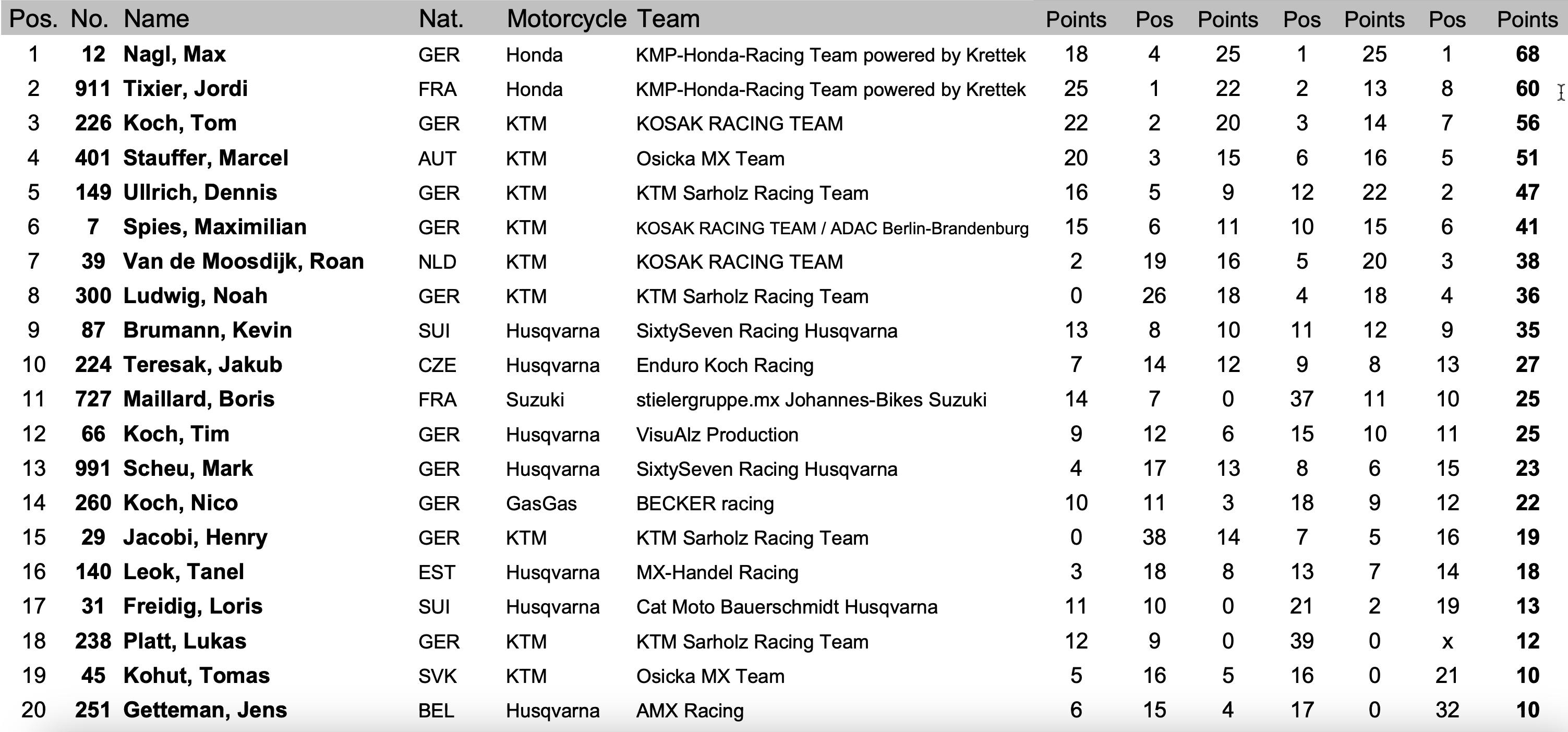Click SixtySeven Racing Husqvarna in Brumann's row
1568x732 pixels.
coord(766,331)
